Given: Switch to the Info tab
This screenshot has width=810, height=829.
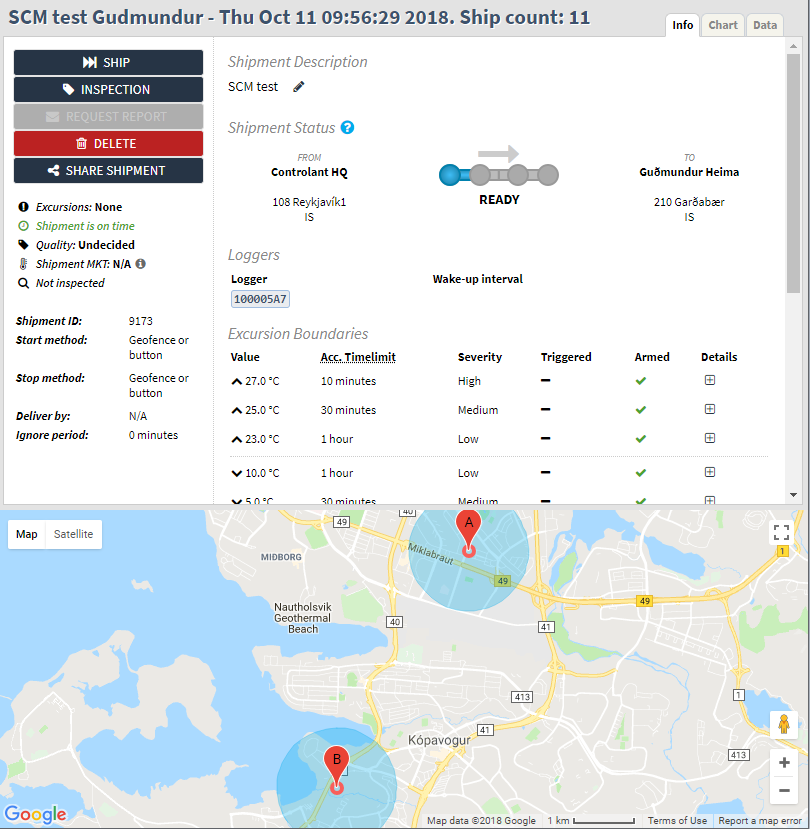Looking at the screenshot, I should [682, 25].
